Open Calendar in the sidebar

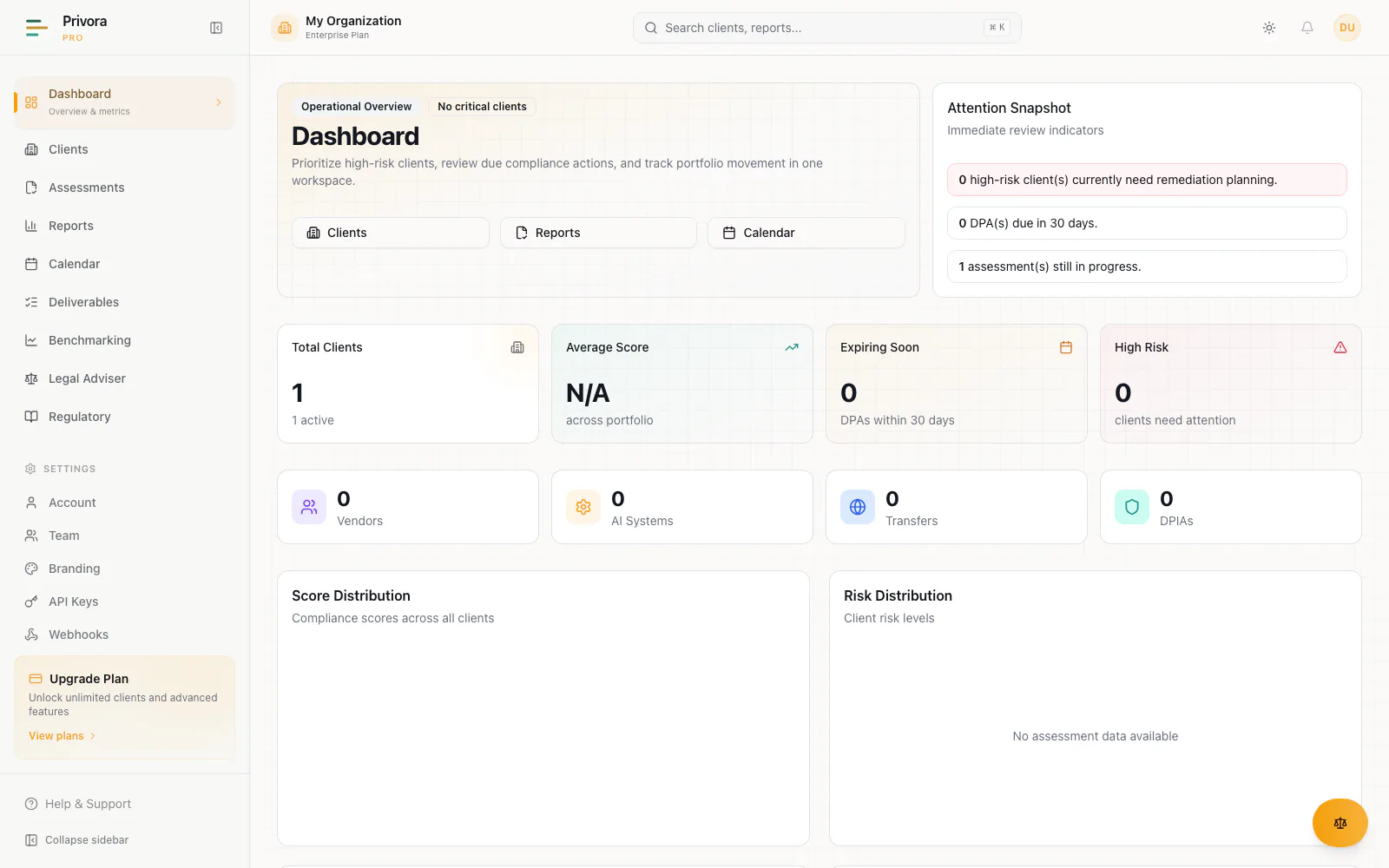click(x=124, y=264)
